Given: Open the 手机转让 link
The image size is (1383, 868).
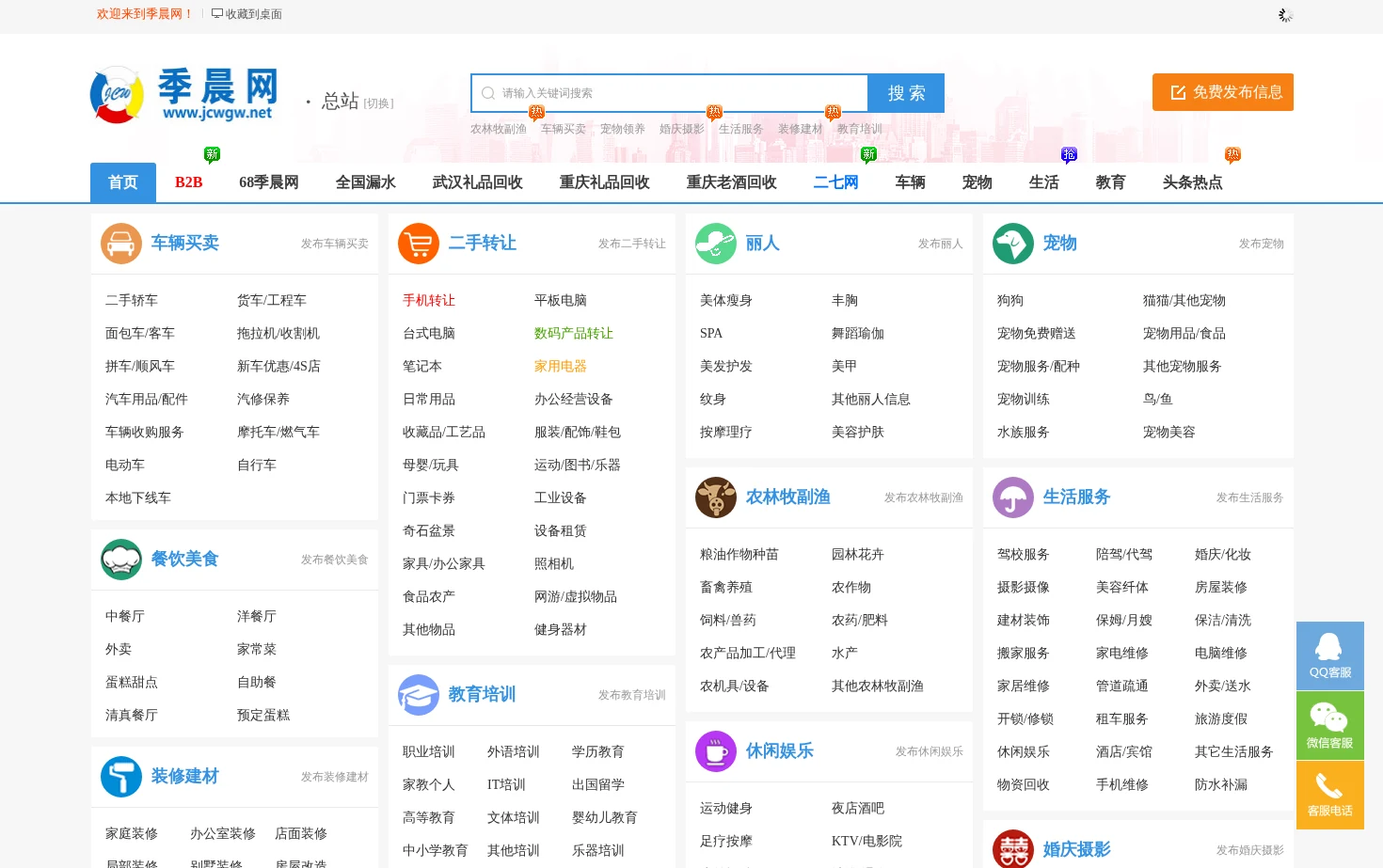Looking at the screenshot, I should click(429, 300).
